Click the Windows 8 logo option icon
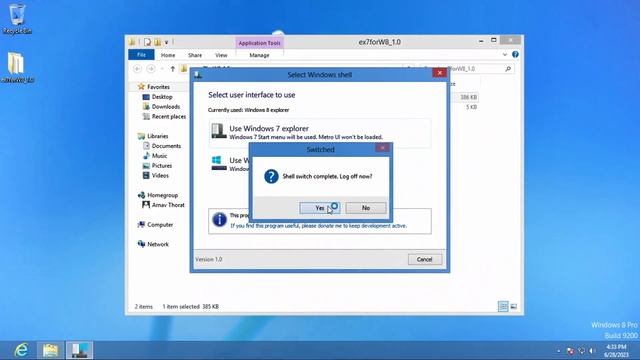Image resolution: width=640 pixels, height=360 pixels. pyautogui.click(x=219, y=163)
